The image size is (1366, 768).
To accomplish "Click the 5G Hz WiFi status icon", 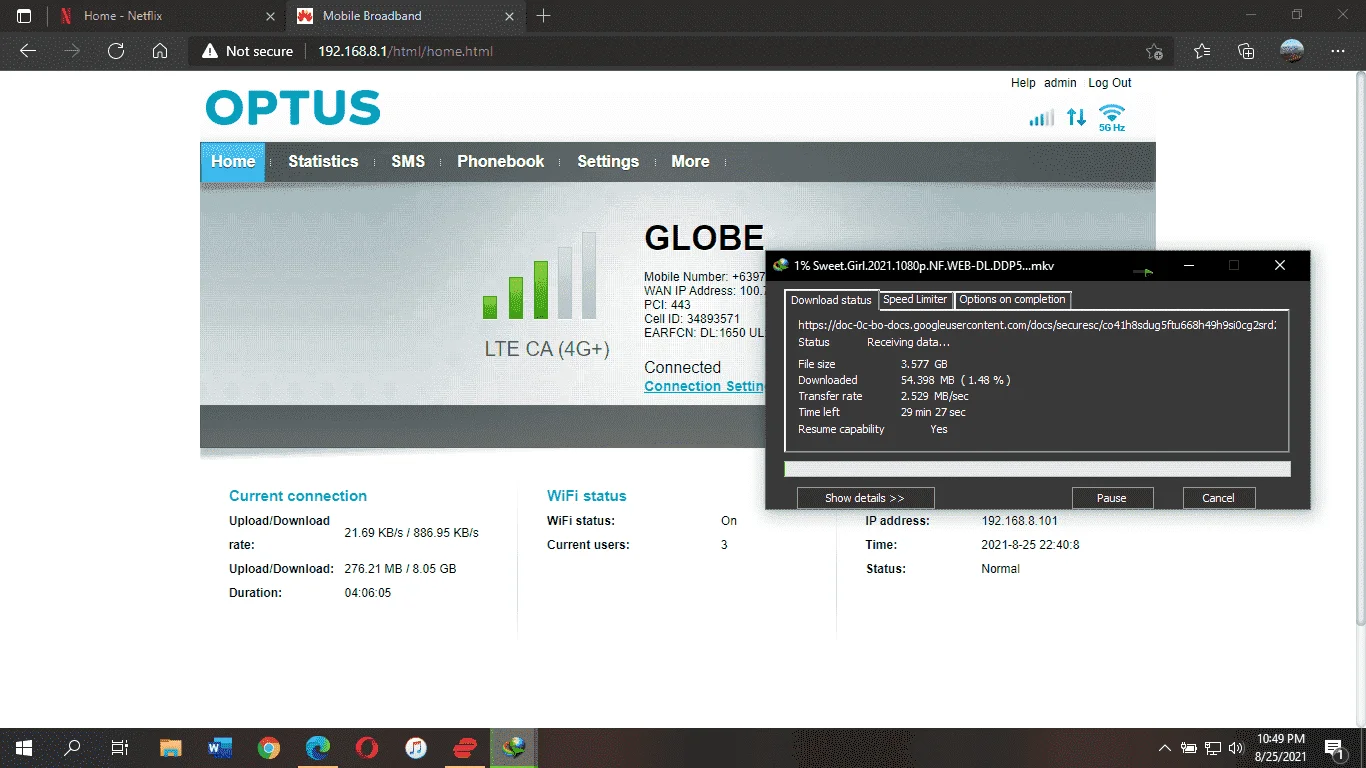I will click(x=1112, y=118).
